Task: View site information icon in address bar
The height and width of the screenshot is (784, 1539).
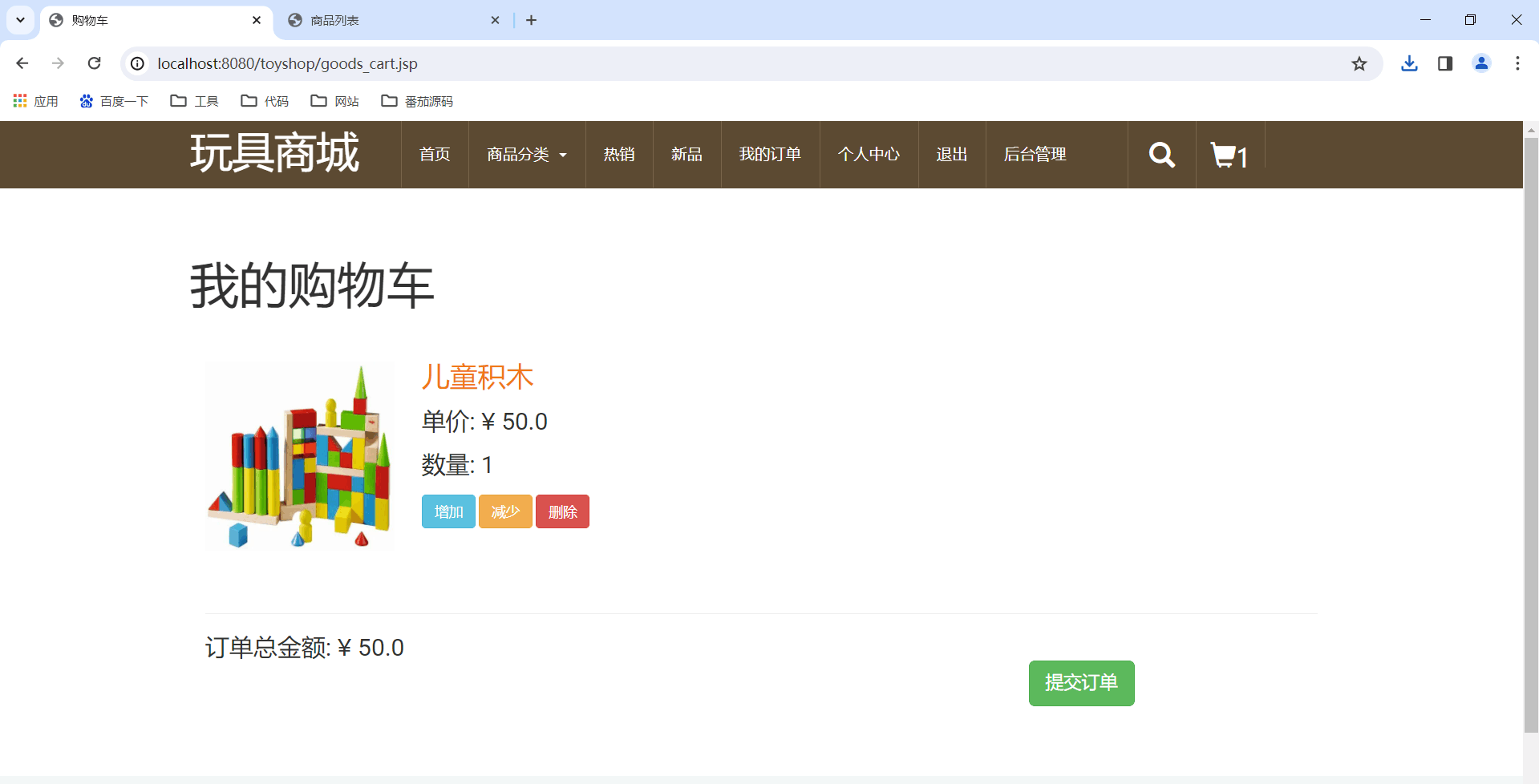Action: point(138,63)
